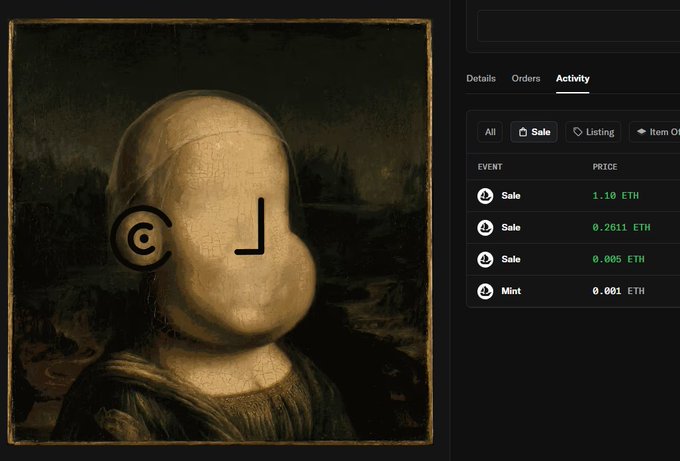This screenshot has width=680, height=461.
Task: Open the Details tab
Action: click(481, 78)
